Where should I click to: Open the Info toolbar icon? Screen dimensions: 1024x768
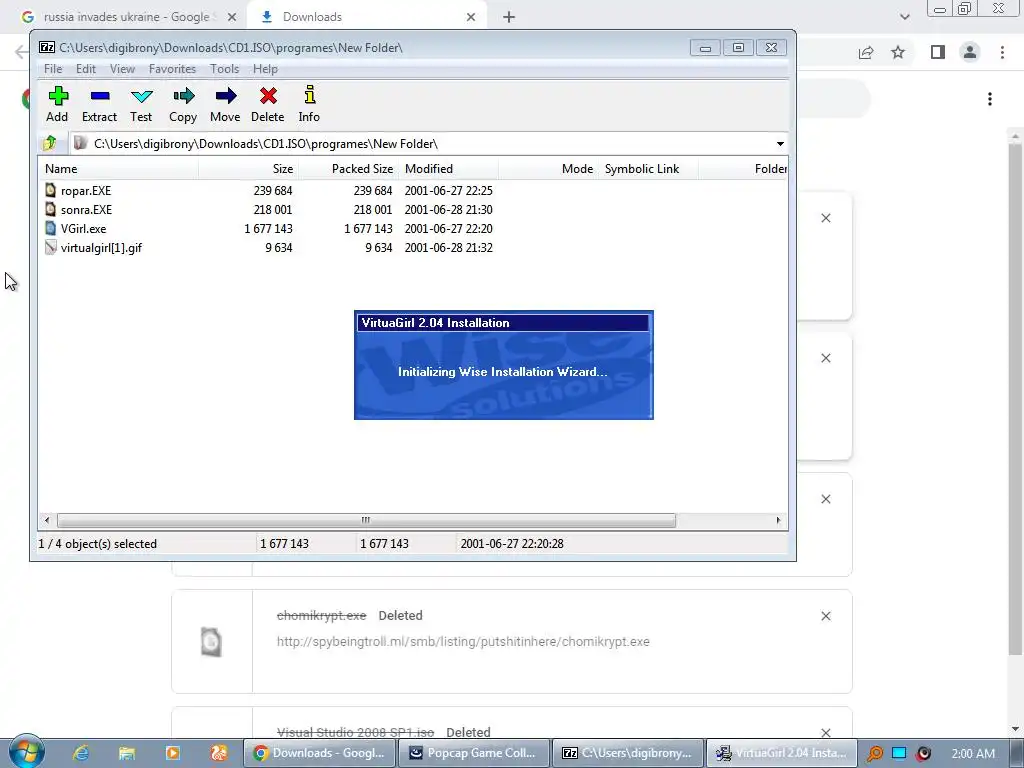pyautogui.click(x=310, y=95)
